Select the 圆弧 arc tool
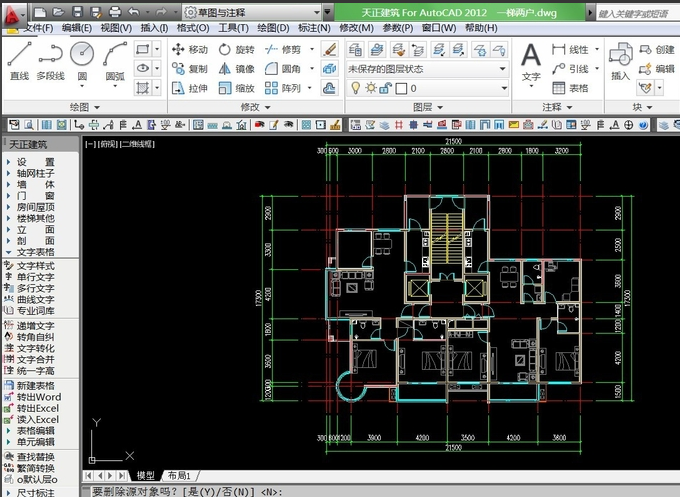This screenshot has height=497, width=680. [115, 61]
